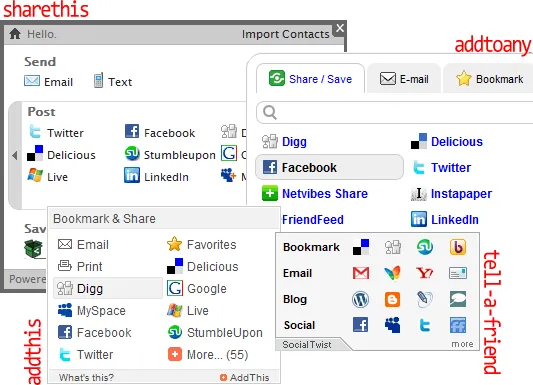Click Twitter icon in tell-a-friend Social row
Viewport: 533px width, 385px height.
(x=425, y=325)
